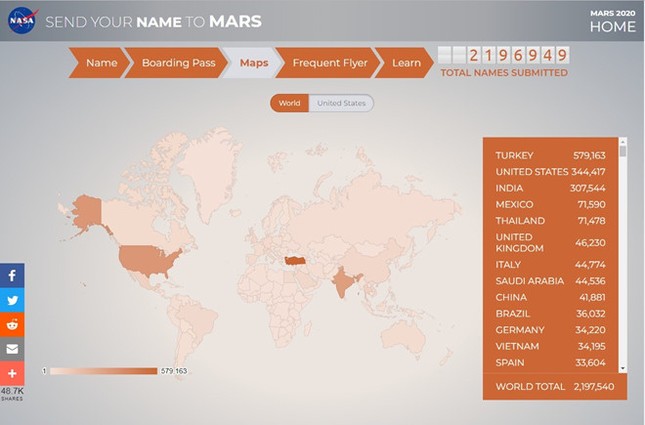Click the country list scrollbar thumb
The width and height of the screenshot is (645, 425).
[623, 151]
